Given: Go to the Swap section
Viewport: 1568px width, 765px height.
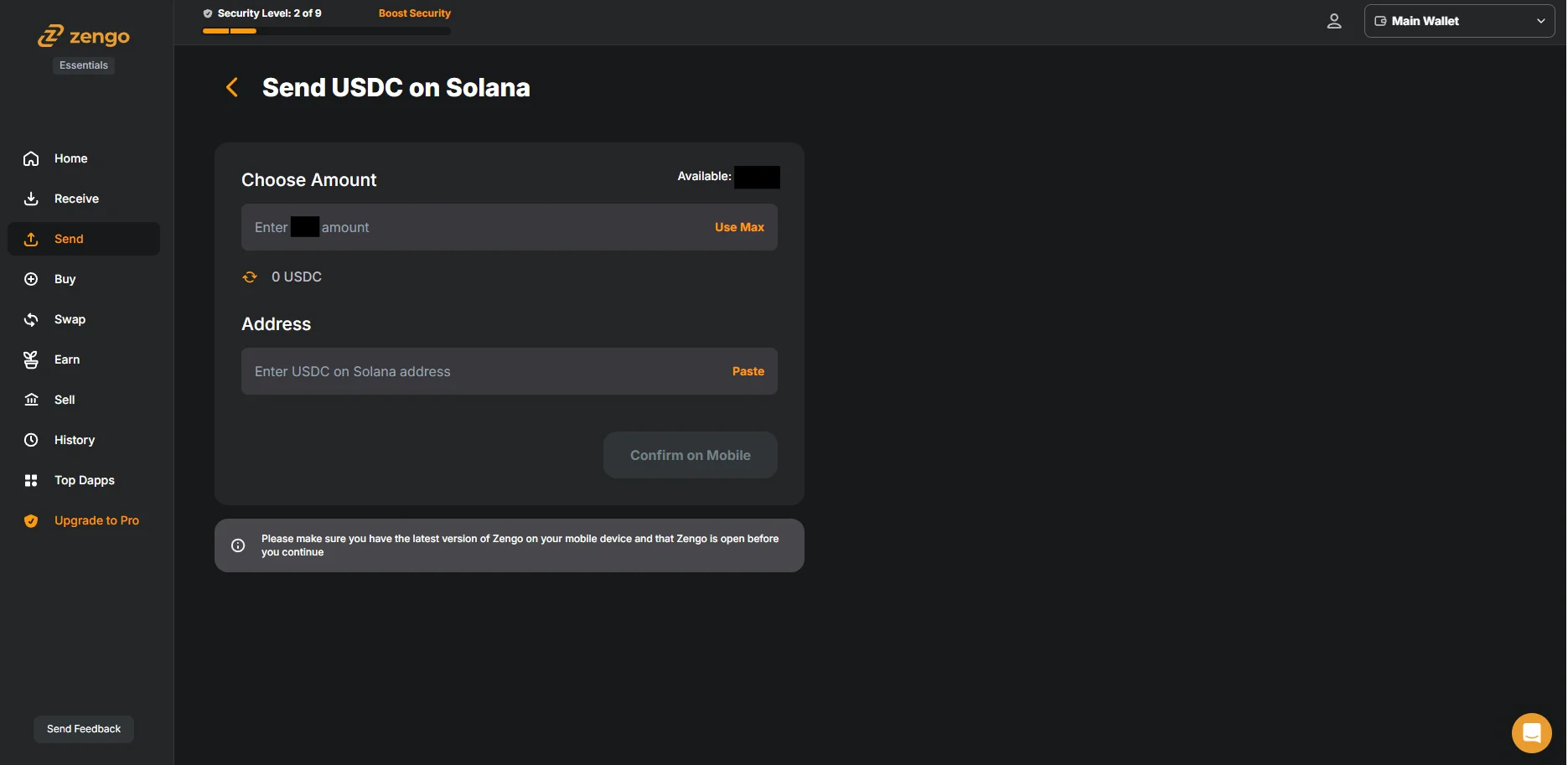Looking at the screenshot, I should pos(70,319).
